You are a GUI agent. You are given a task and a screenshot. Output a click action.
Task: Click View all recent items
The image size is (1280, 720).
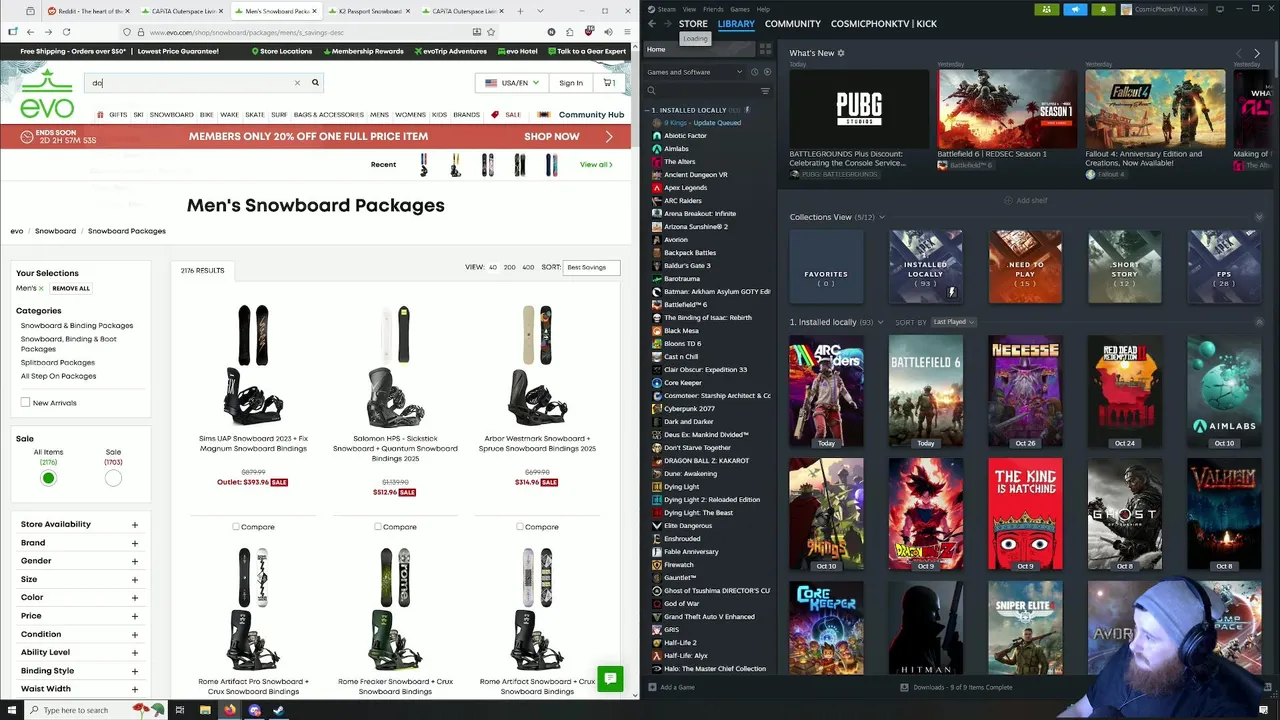click(x=596, y=164)
